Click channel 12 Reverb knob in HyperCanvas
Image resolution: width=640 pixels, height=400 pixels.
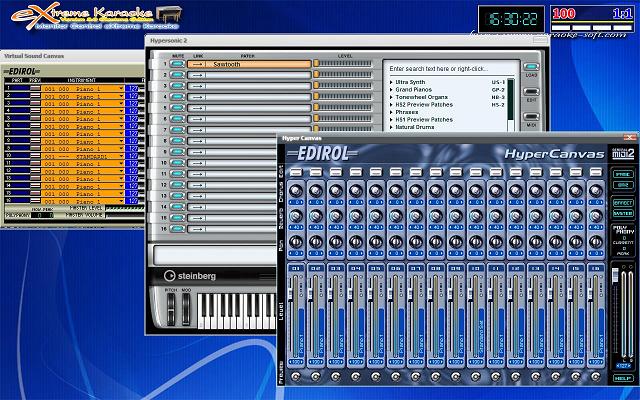click(516, 216)
